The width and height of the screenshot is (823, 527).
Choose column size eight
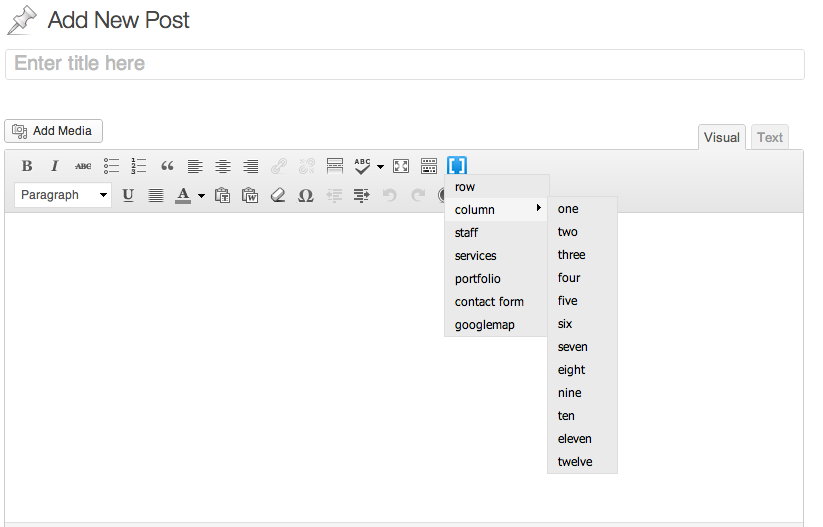[x=582, y=370]
